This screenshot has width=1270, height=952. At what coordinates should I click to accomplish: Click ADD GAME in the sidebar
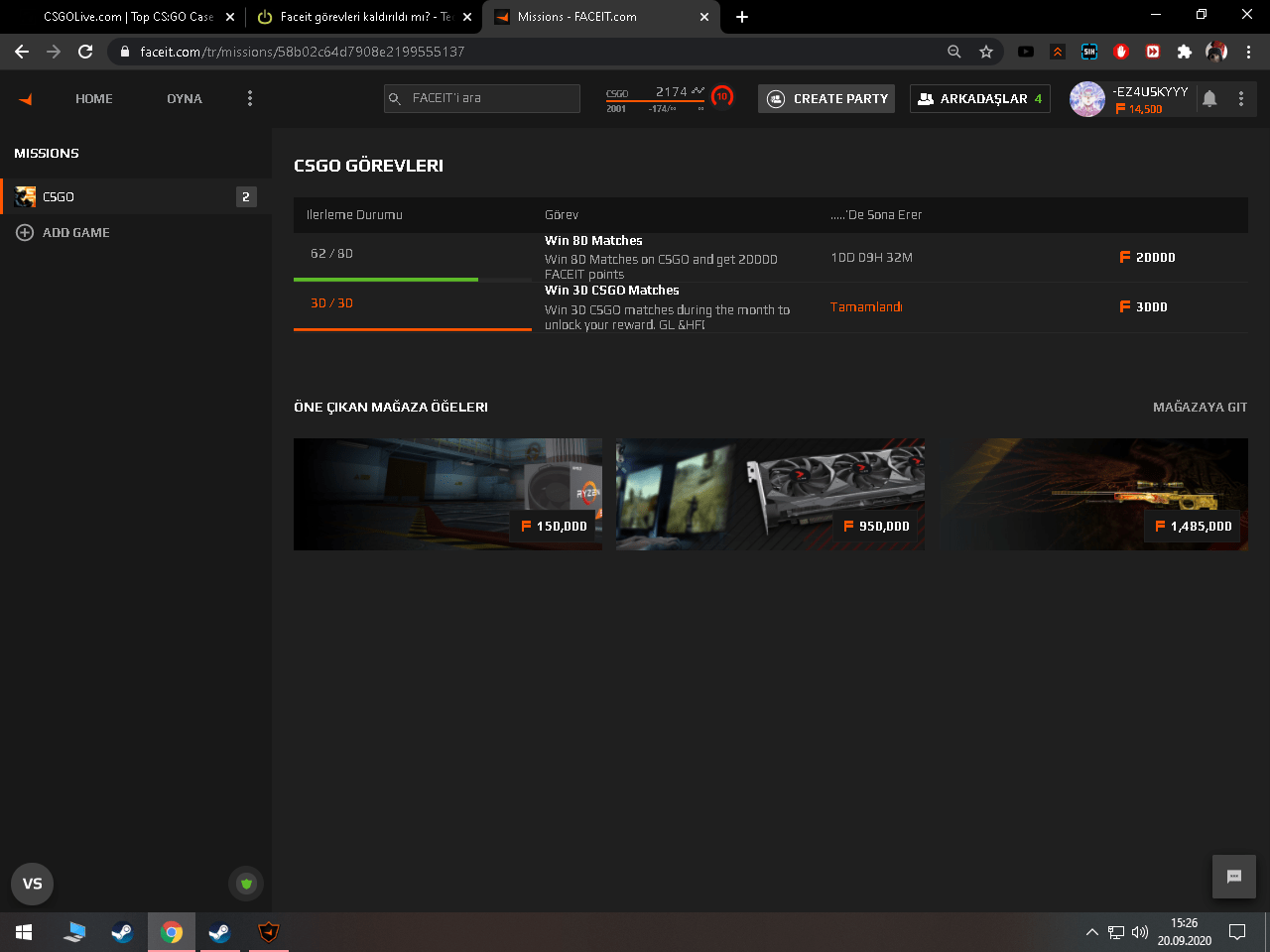(76, 232)
